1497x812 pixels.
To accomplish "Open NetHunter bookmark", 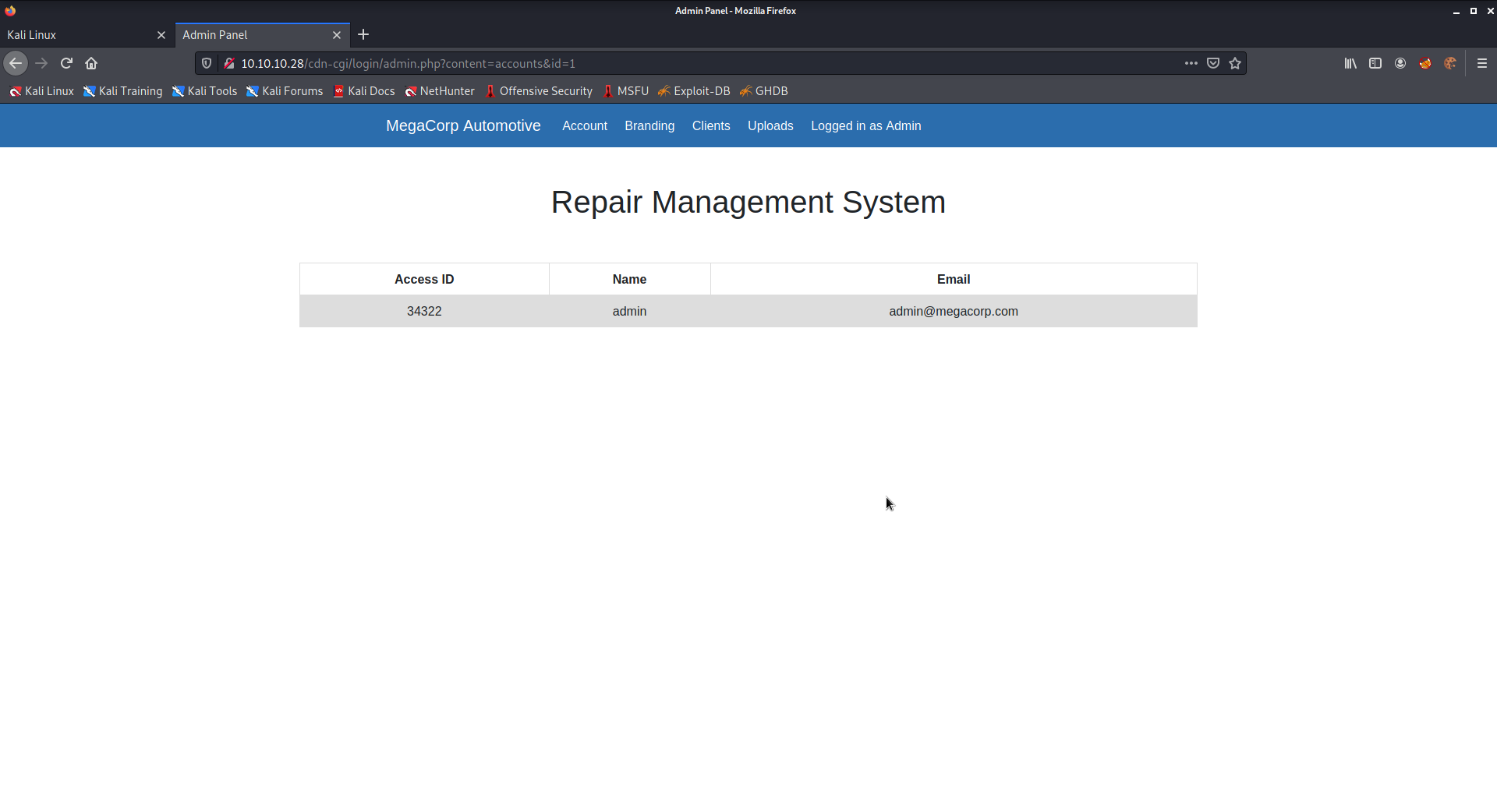I will pos(440,91).
